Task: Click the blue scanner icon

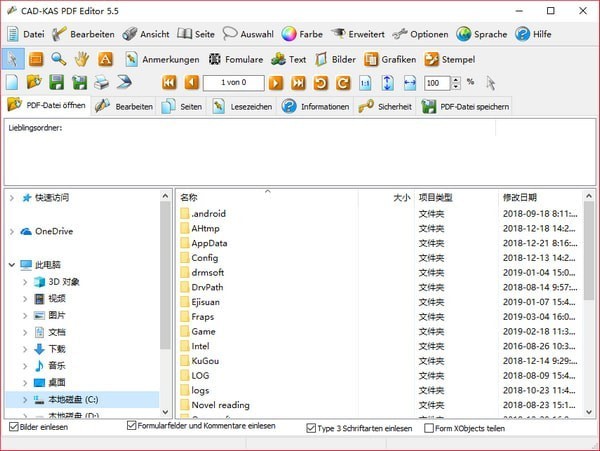Action: 124,82
